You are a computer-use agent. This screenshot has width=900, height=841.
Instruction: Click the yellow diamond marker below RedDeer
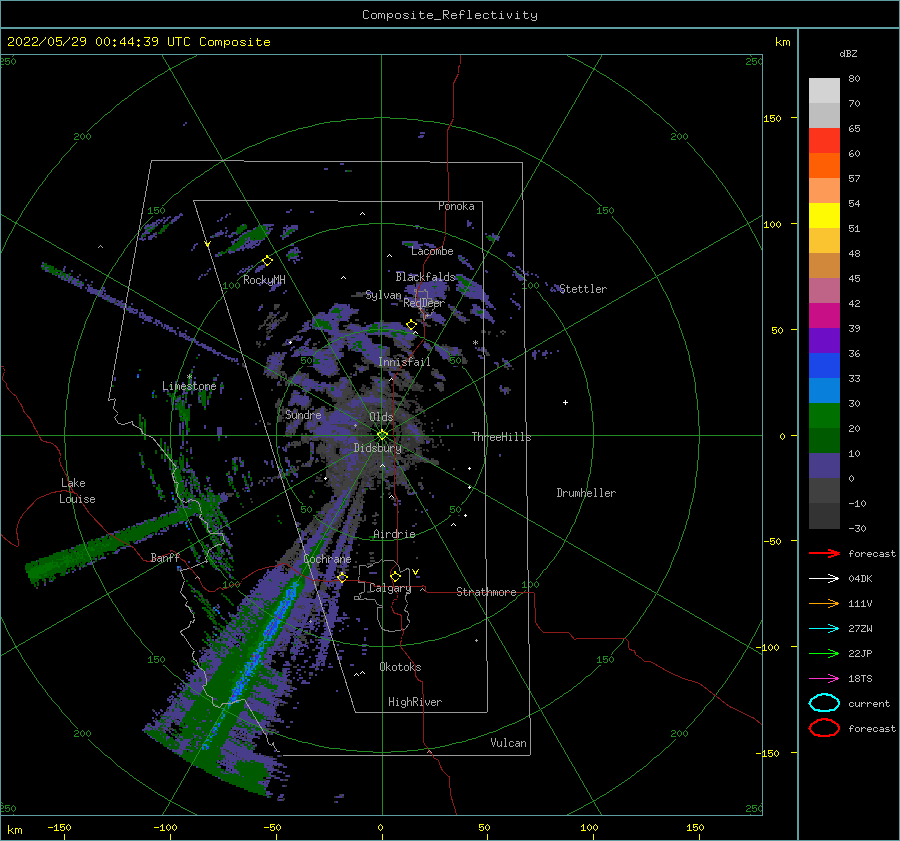tap(411, 325)
